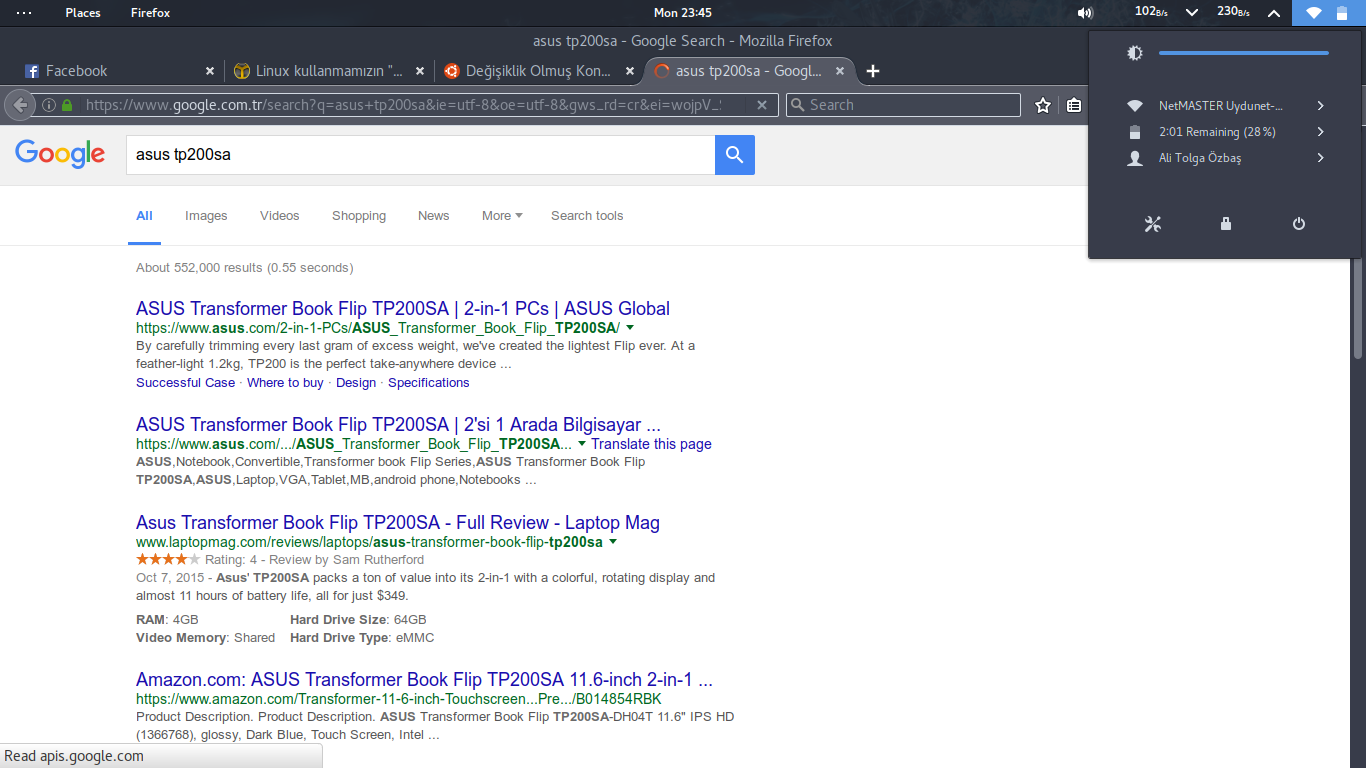
Task: Expand the NetMASTER Uydunet Wi-Fi submenu
Action: (x=1321, y=106)
